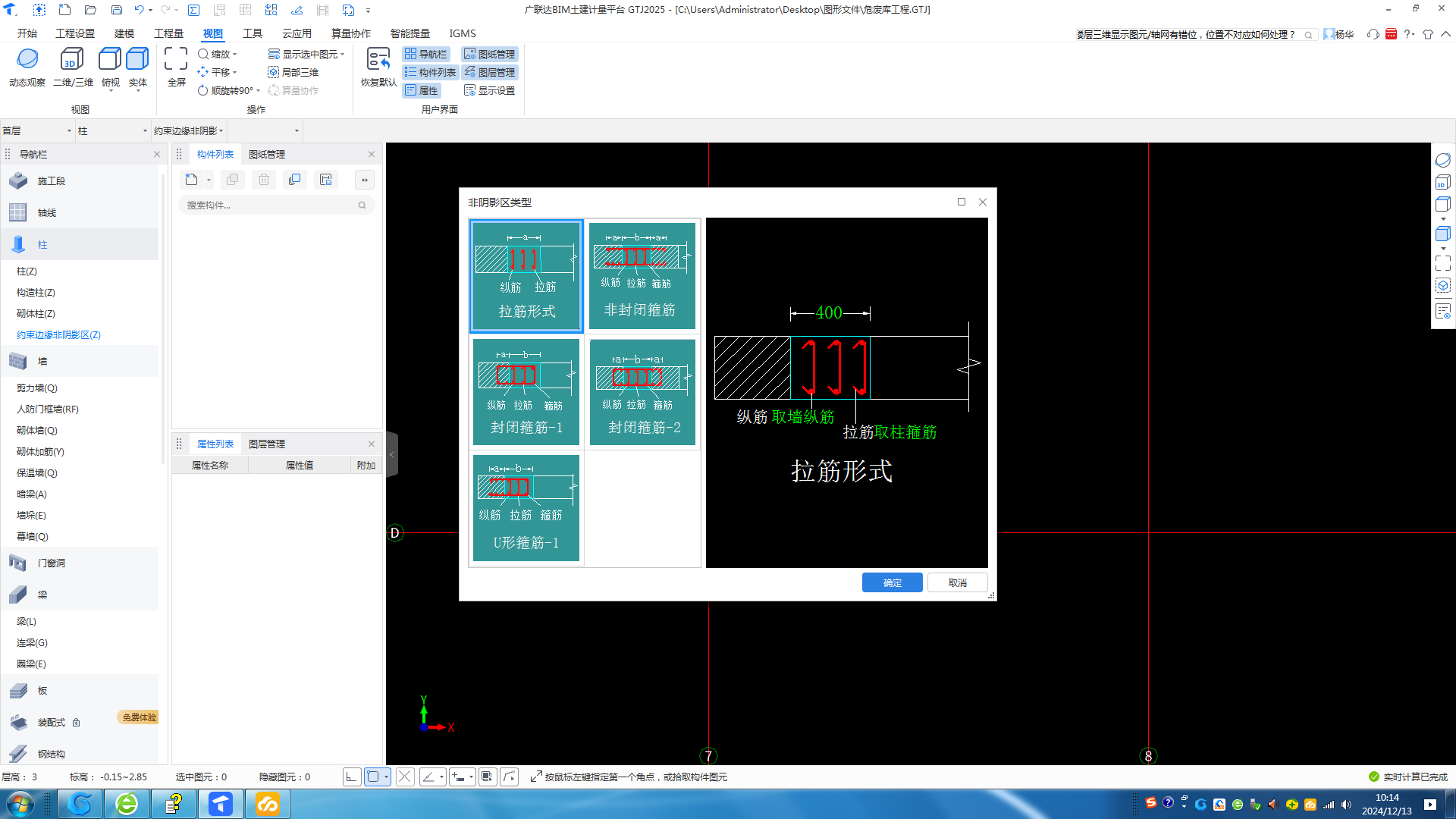Toggle the 属性 panel button
Image resolution: width=1456 pixels, height=819 pixels.
point(422,90)
